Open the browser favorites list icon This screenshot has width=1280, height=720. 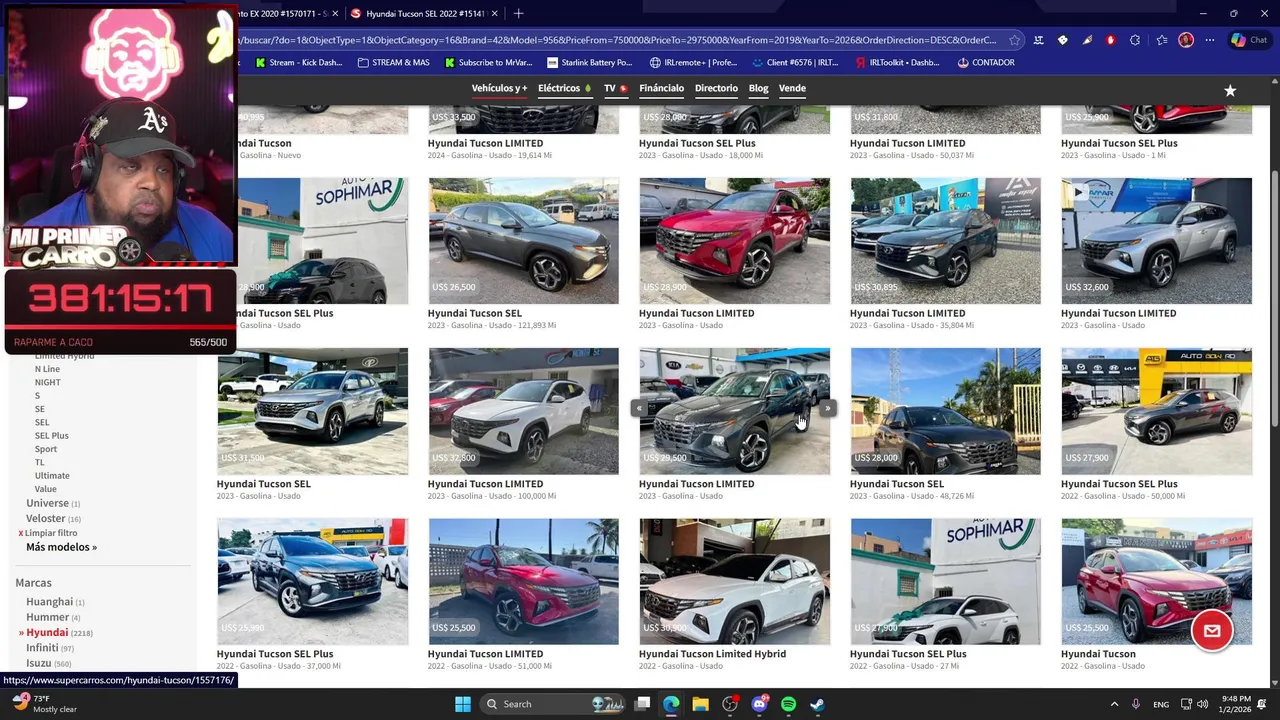coord(1162,40)
